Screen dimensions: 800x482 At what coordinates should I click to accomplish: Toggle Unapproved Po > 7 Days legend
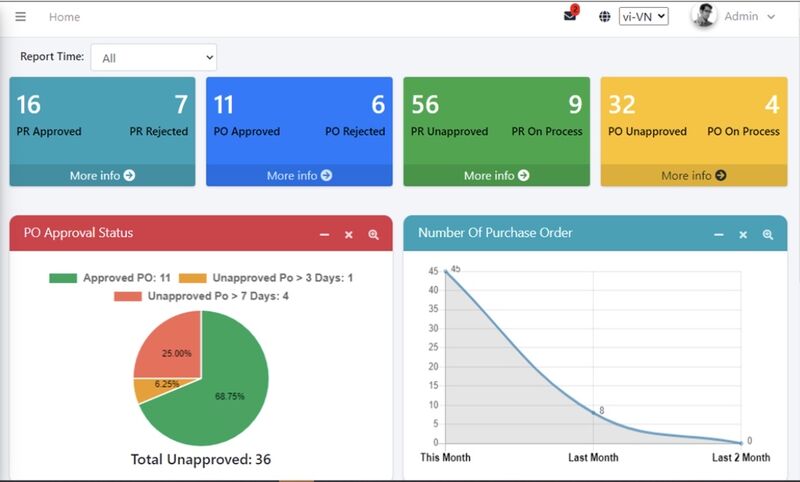coord(202,296)
